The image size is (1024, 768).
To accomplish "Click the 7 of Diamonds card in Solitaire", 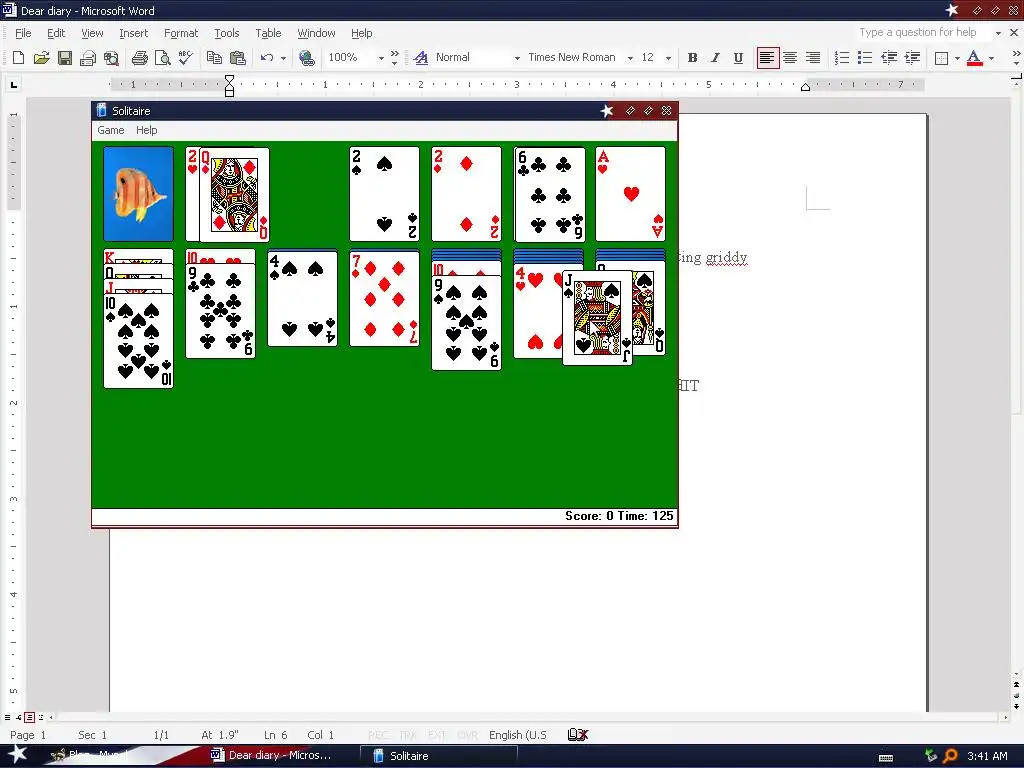I will (384, 298).
